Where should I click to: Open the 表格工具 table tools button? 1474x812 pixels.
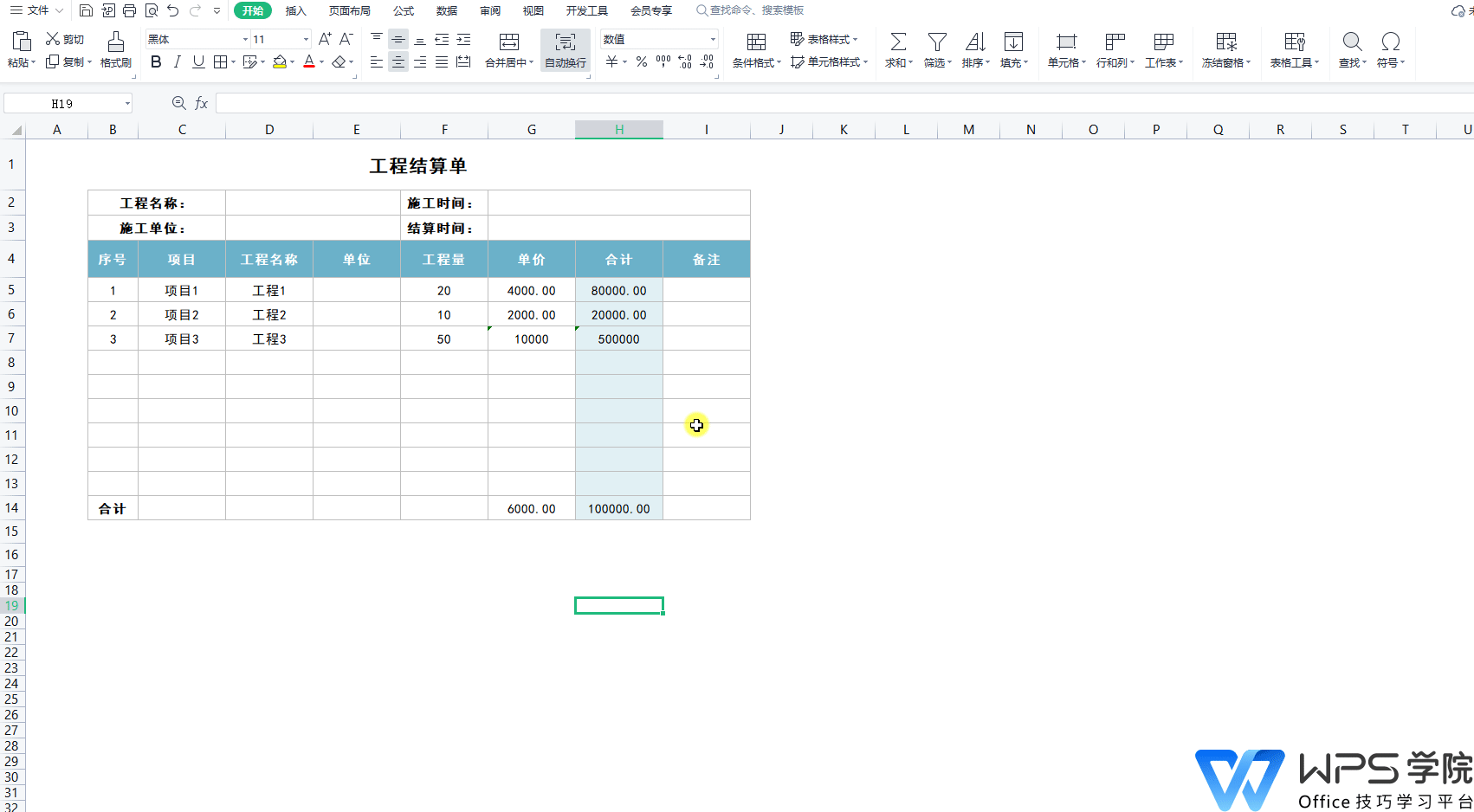click(x=1295, y=50)
